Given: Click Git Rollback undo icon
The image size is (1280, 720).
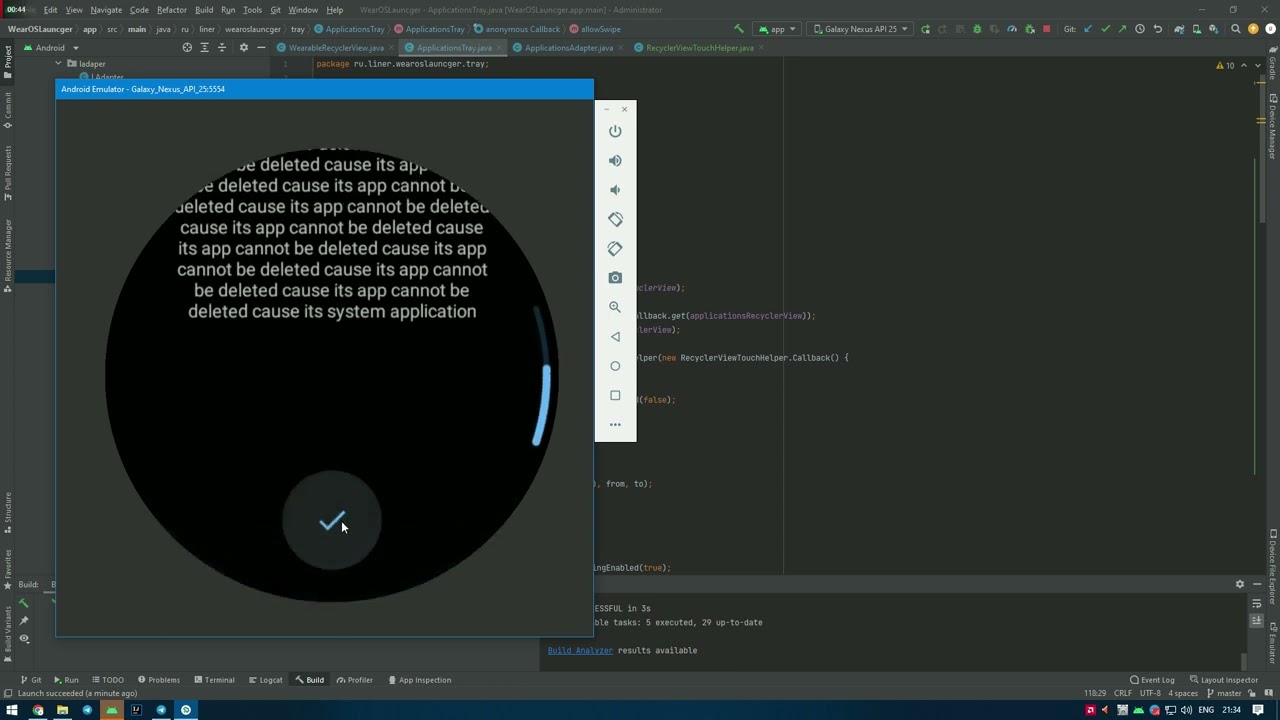Looking at the screenshot, I should pos(1158,29).
